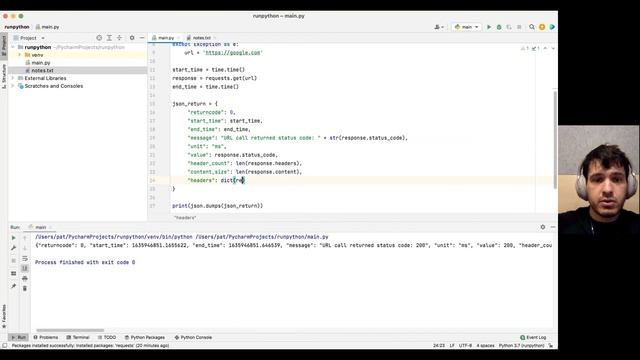
Task: Click the up-arrow stack trace icon in Run console
Action: [x=25, y=238]
